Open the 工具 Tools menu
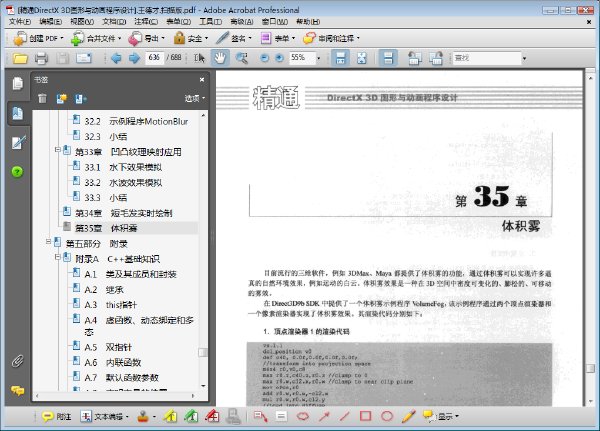Image resolution: width=600 pixels, height=431 pixels. click(210, 22)
